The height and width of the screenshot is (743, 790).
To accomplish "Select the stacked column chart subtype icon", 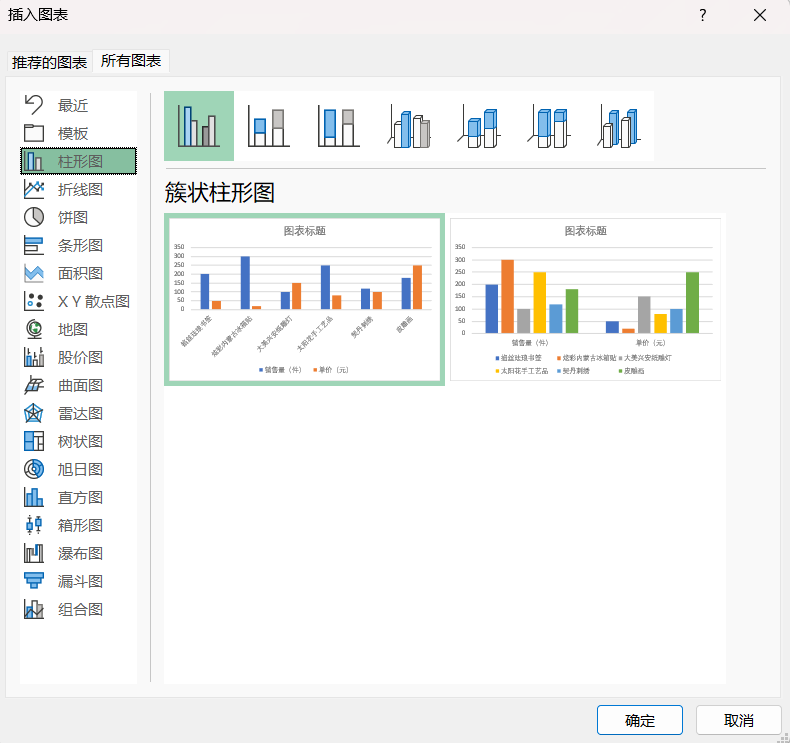I will [x=269, y=127].
